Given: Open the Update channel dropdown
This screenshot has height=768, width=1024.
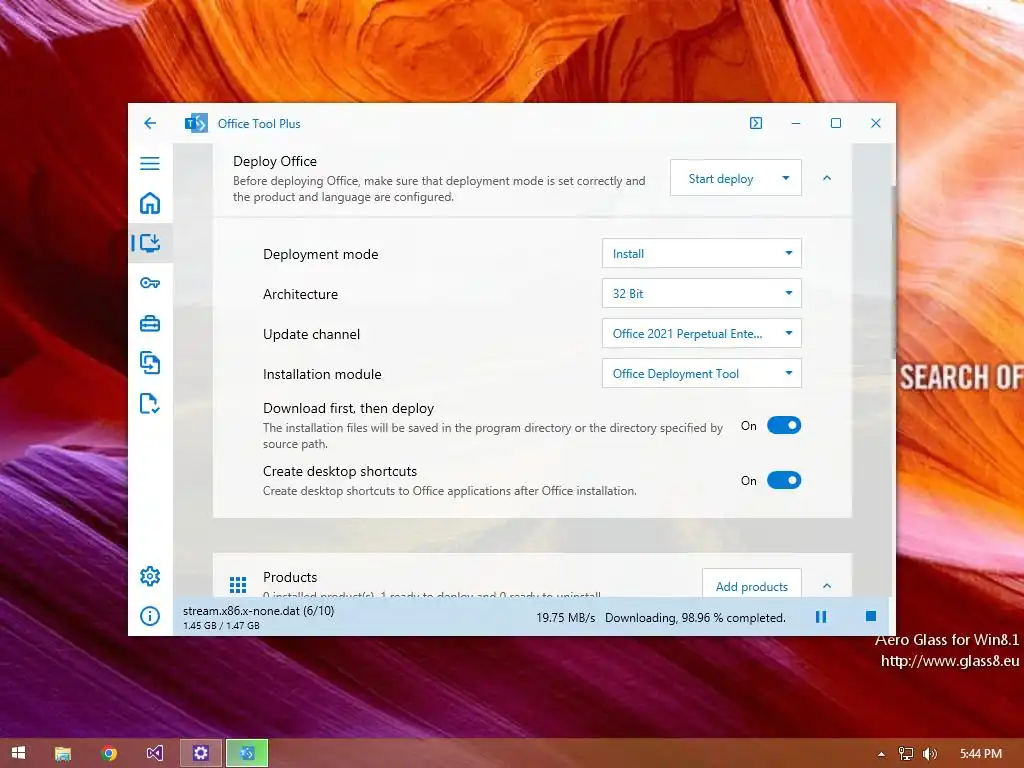Looking at the screenshot, I should [x=701, y=333].
